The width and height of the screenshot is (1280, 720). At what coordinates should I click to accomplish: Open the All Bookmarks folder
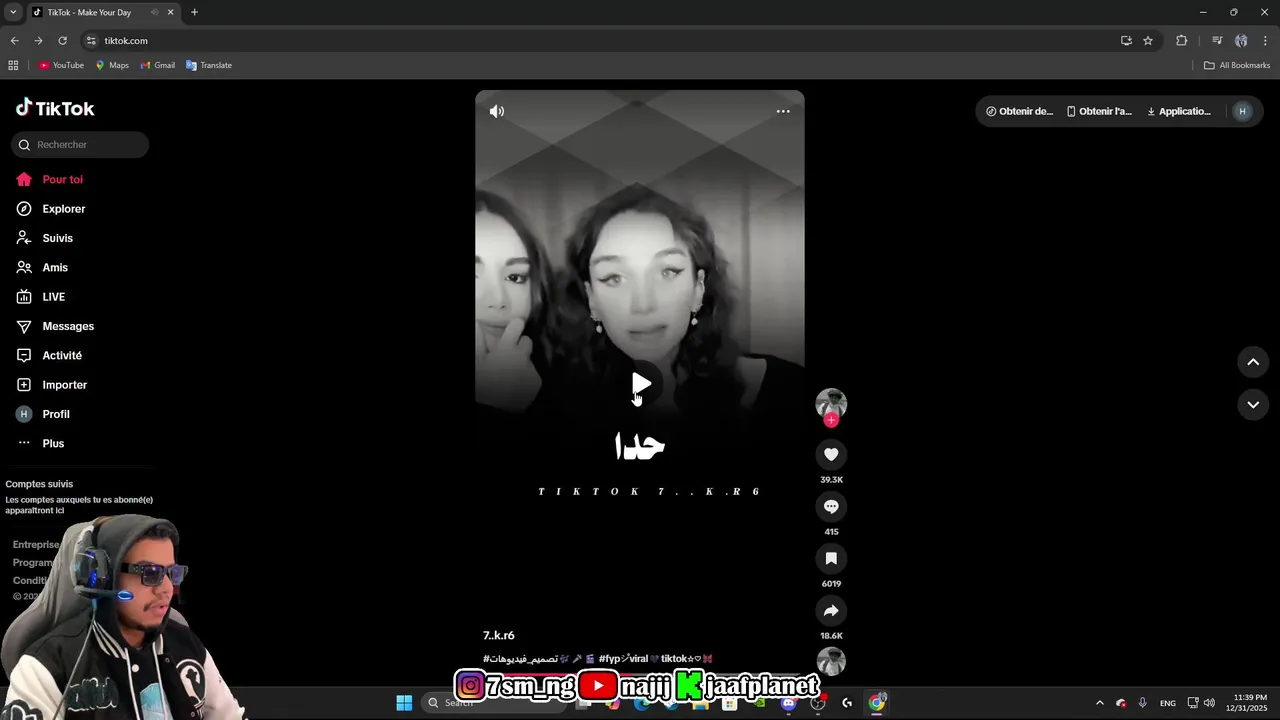point(1237,65)
